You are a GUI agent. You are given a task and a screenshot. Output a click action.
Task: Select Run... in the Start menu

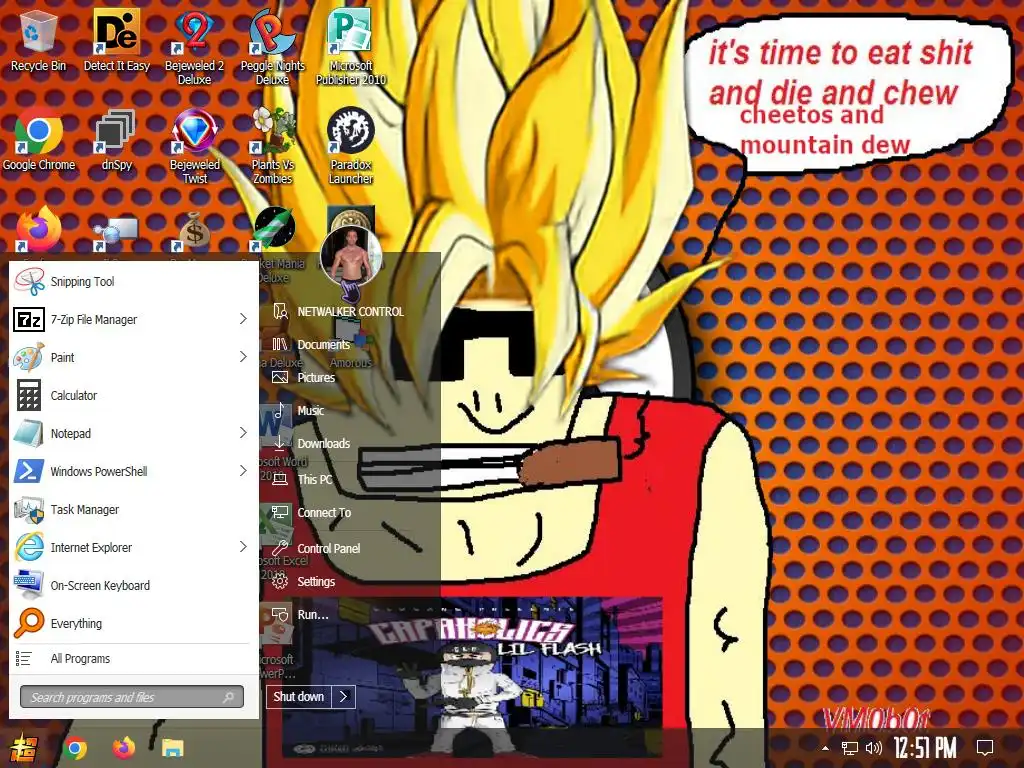(x=313, y=615)
